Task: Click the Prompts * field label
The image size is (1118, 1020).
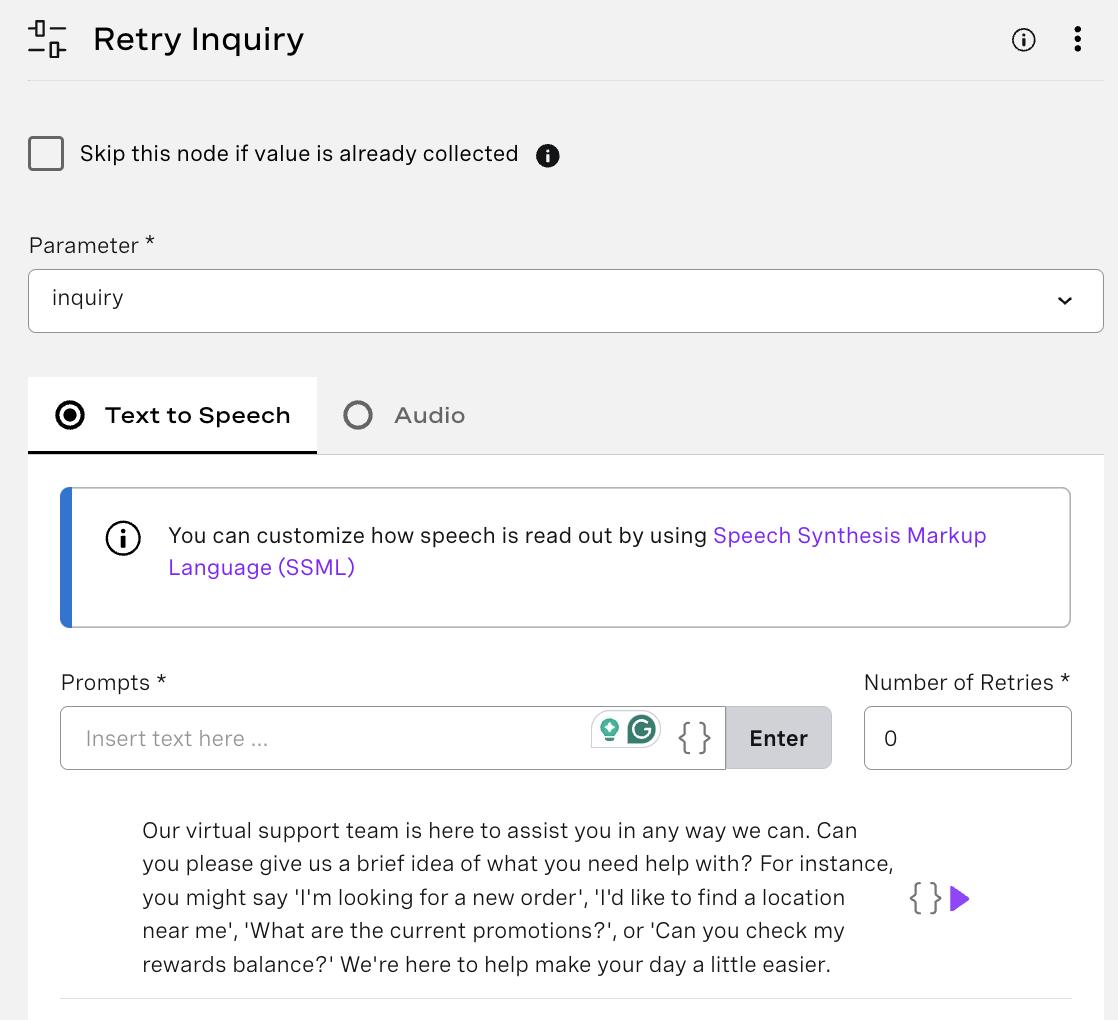Action: tap(113, 682)
